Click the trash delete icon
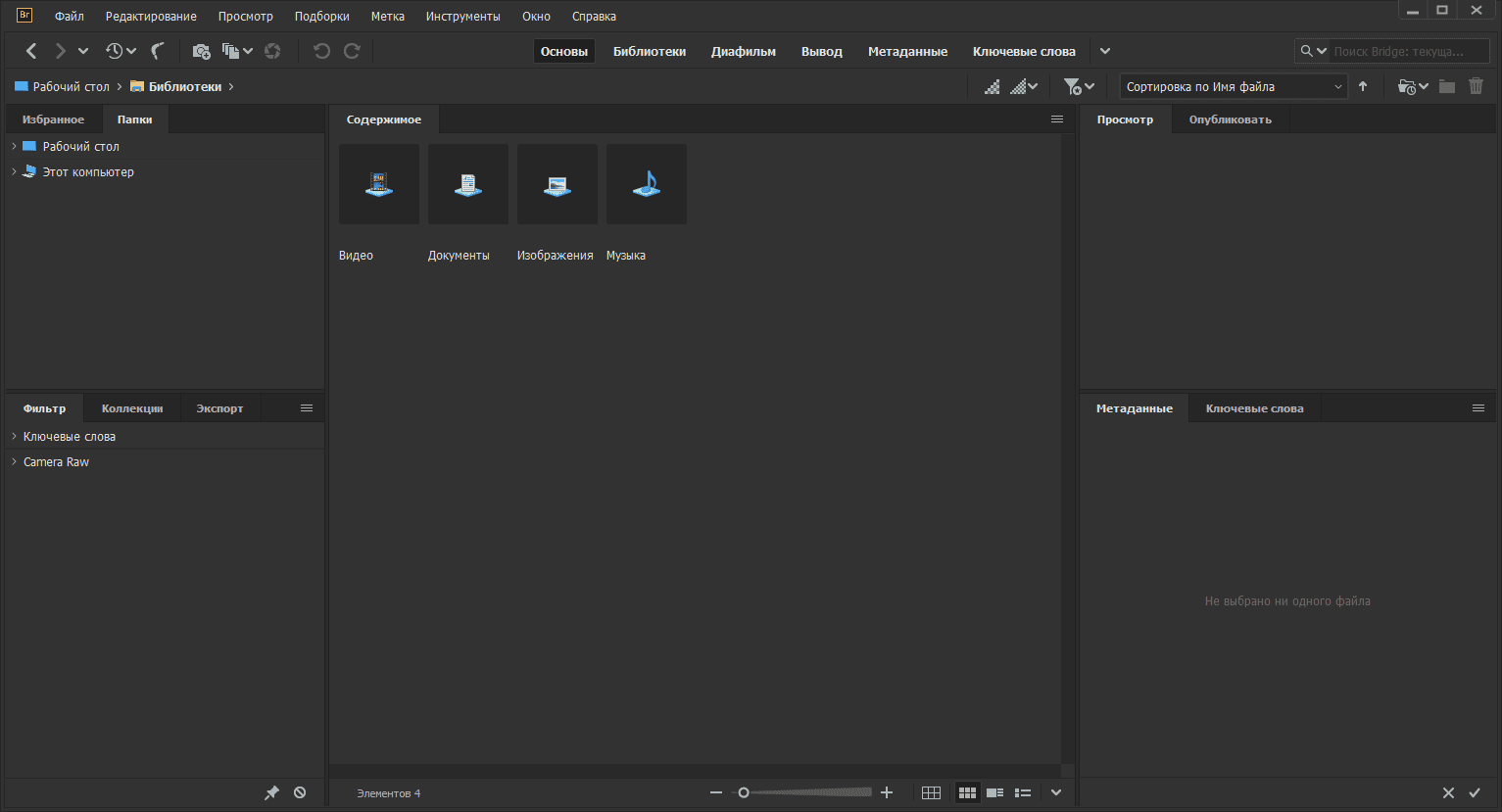1502x812 pixels. [x=1477, y=86]
